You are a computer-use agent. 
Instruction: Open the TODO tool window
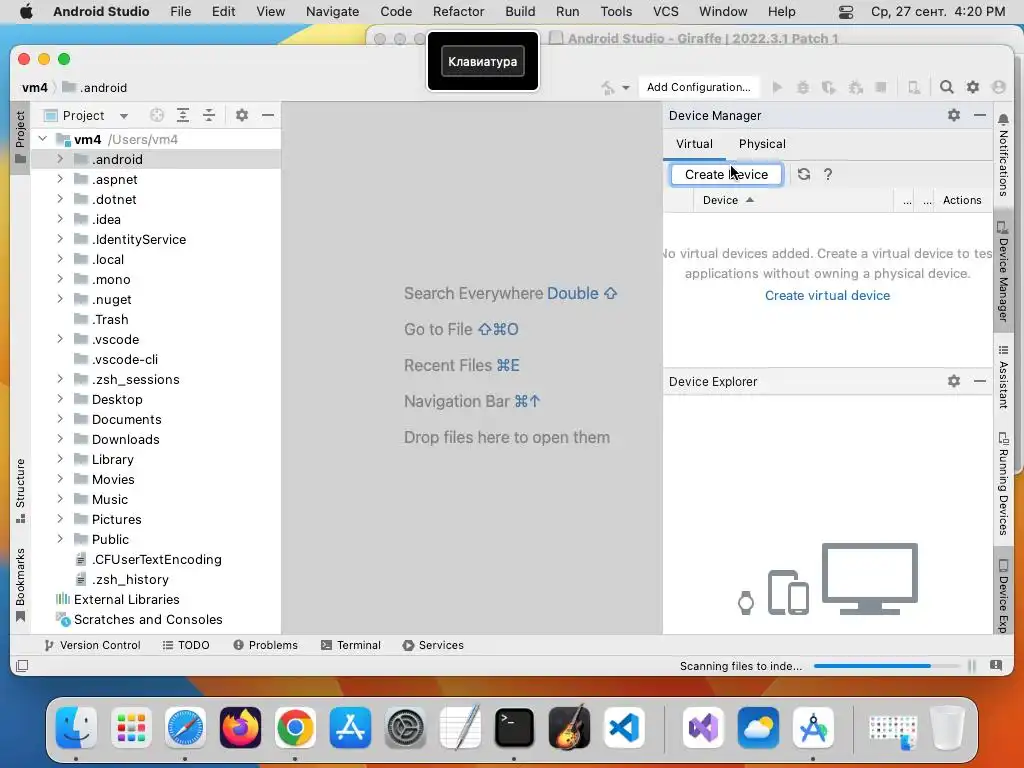point(186,645)
